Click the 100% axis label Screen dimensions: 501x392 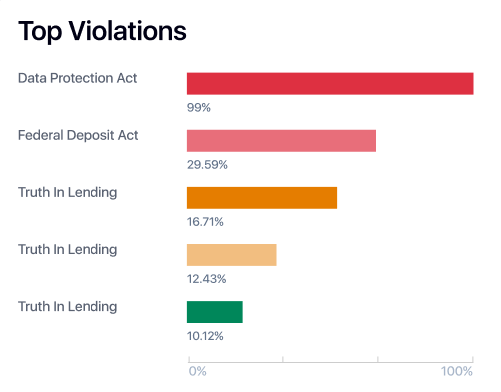tap(457, 371)
